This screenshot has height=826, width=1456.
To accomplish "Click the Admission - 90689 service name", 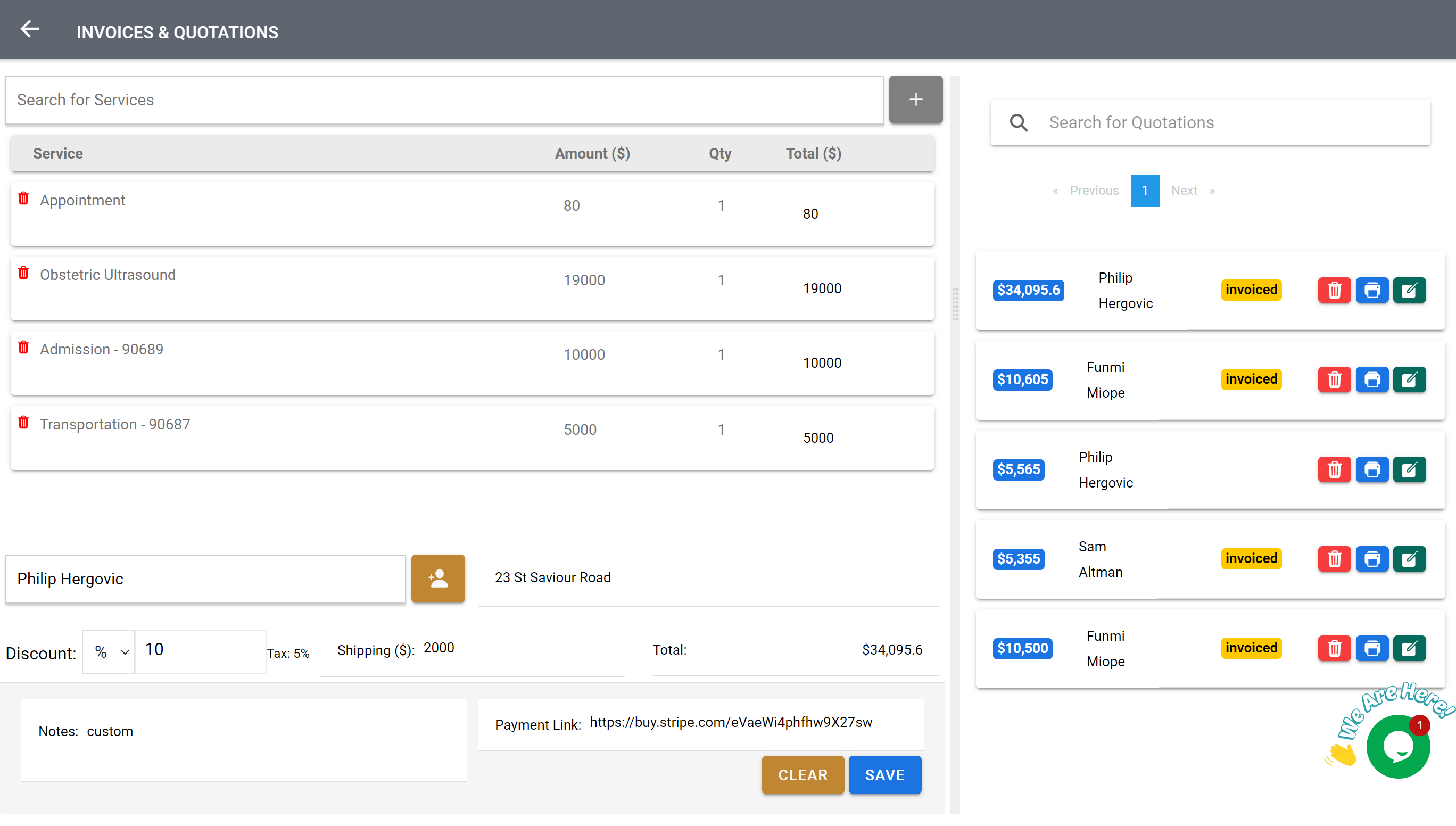I will 102,350.
